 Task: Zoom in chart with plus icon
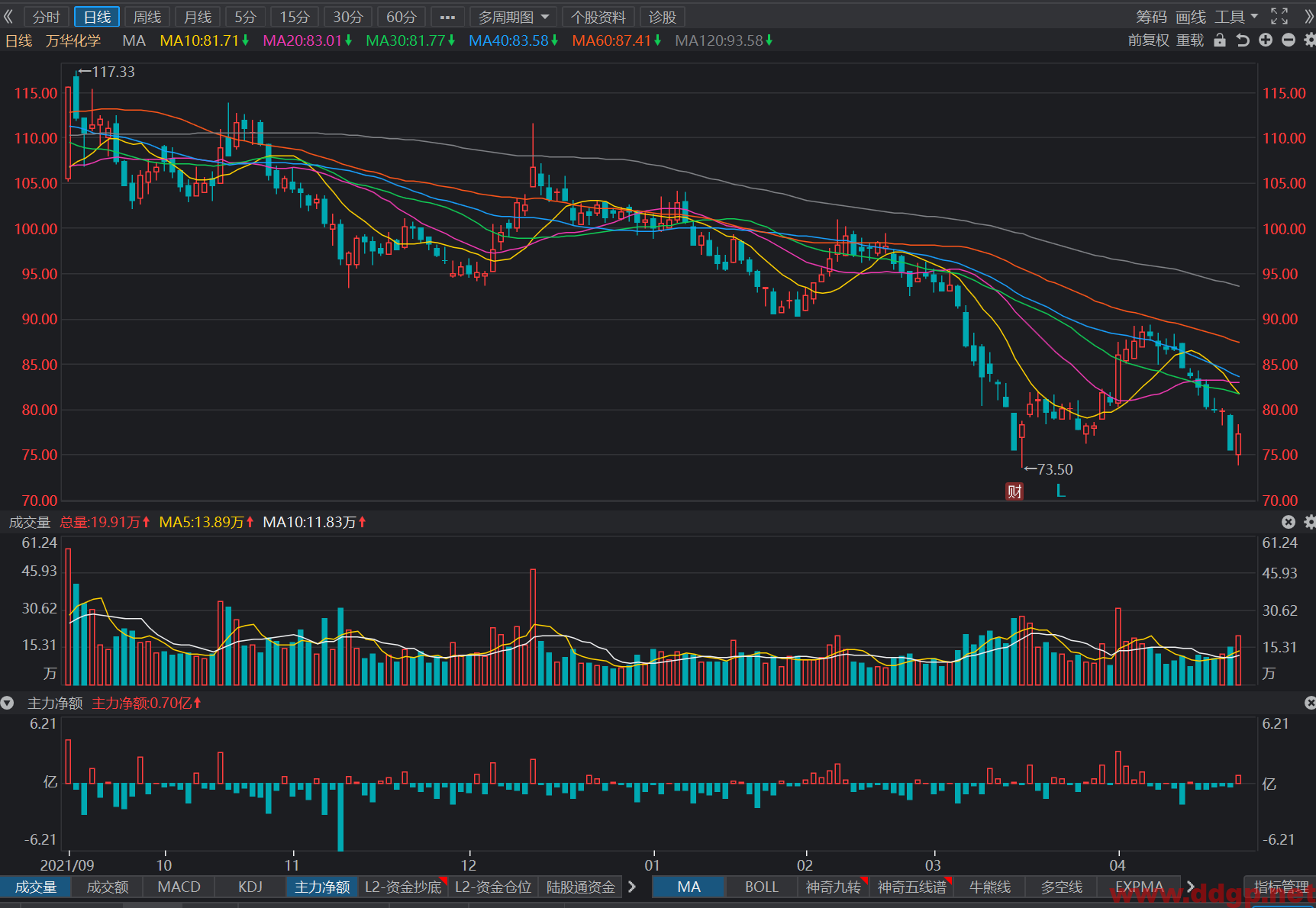click(x=1266, y=40)
